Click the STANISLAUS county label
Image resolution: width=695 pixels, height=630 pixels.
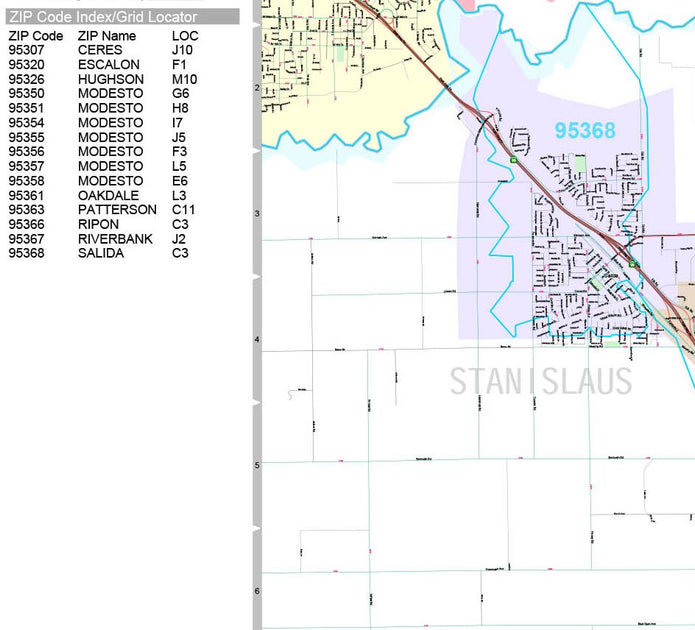point(540,382)
